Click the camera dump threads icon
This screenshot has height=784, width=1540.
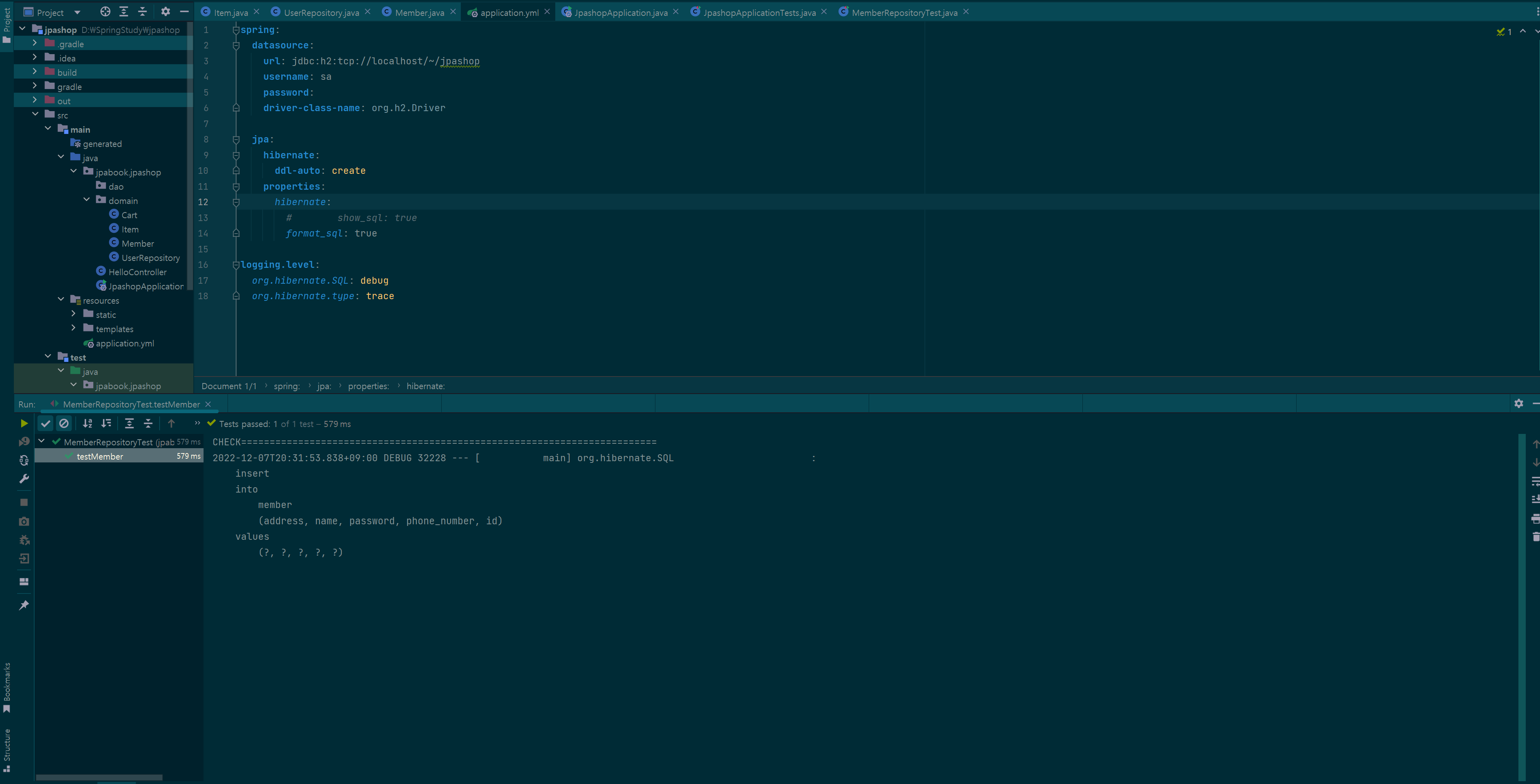tap(24, 521)
